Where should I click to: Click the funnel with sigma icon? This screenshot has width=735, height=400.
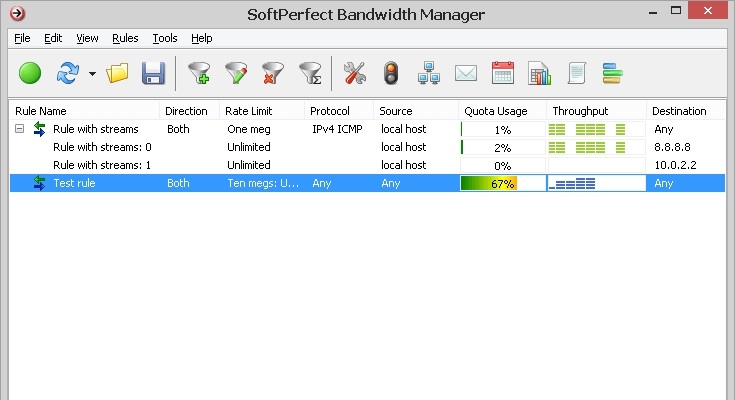310,74
